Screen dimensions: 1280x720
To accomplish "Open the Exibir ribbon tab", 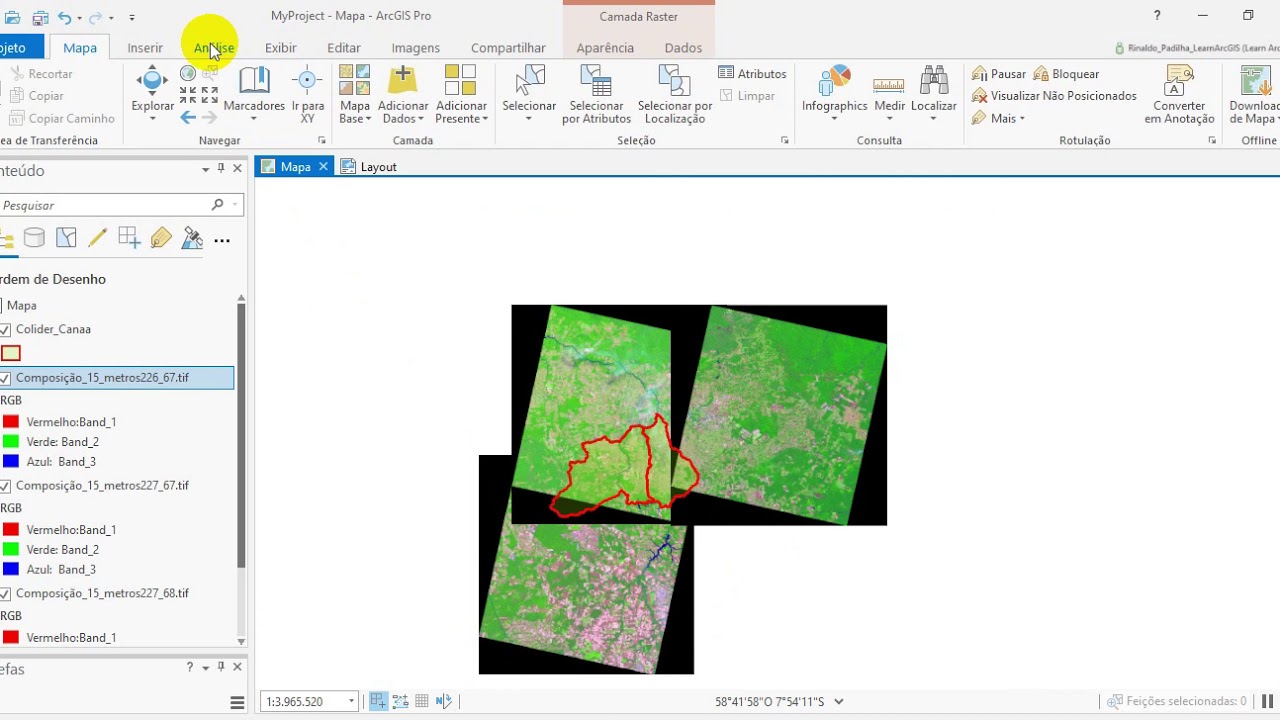I will [280, 48].
